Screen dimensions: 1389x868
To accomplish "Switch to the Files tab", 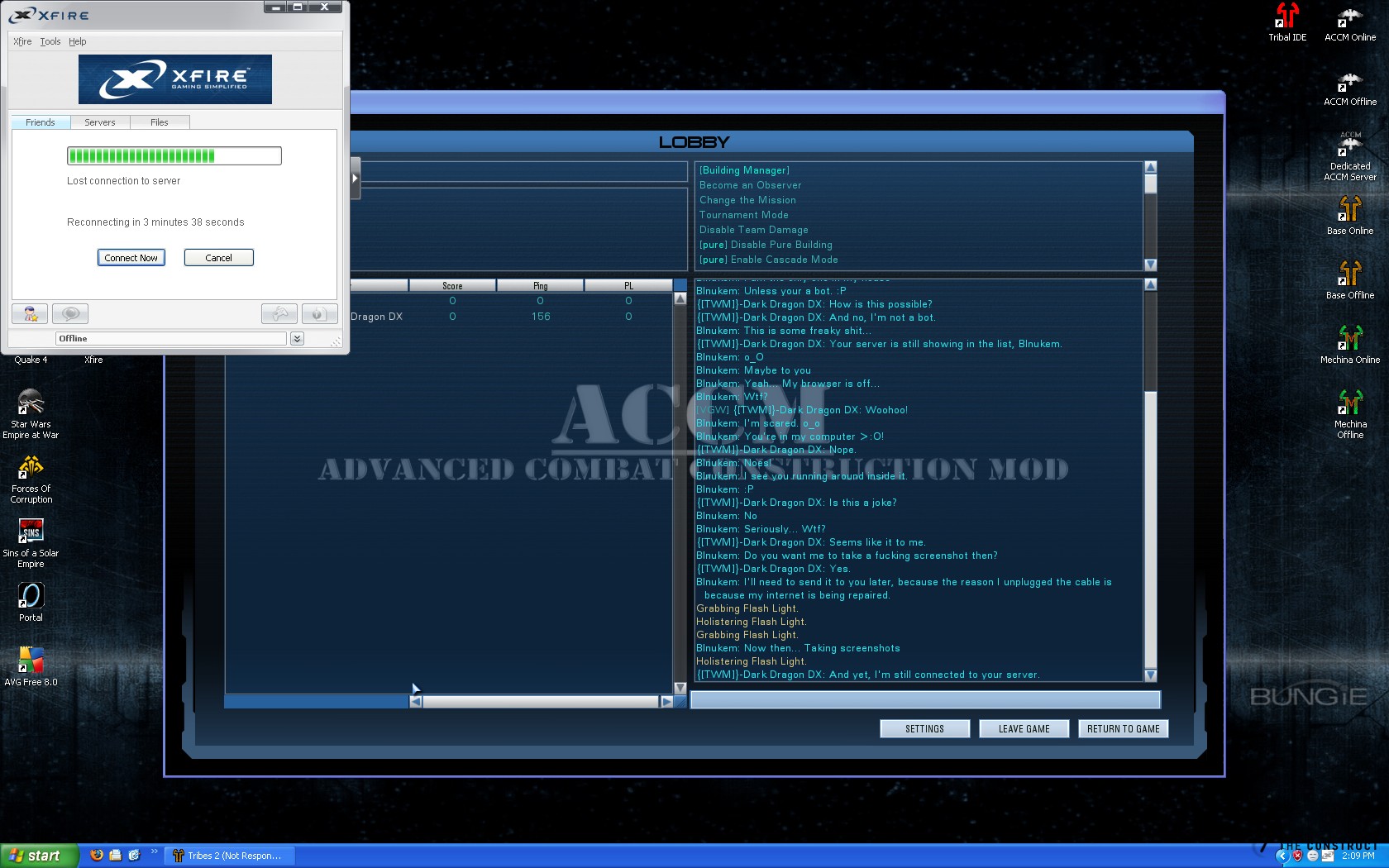I will [x=160, y=122].
